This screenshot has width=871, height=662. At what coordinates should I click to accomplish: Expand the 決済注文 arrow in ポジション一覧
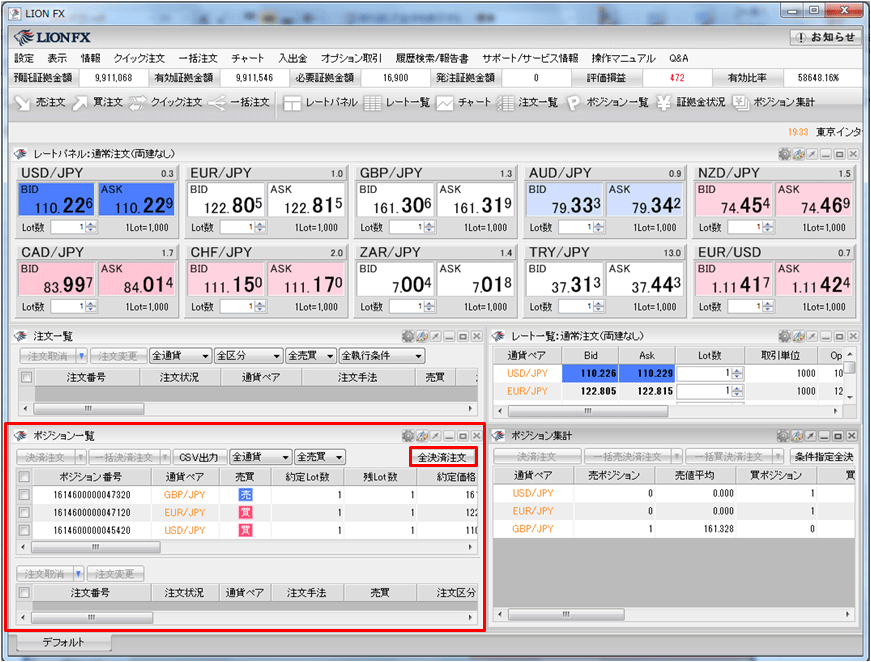click(x=81, y=457)
